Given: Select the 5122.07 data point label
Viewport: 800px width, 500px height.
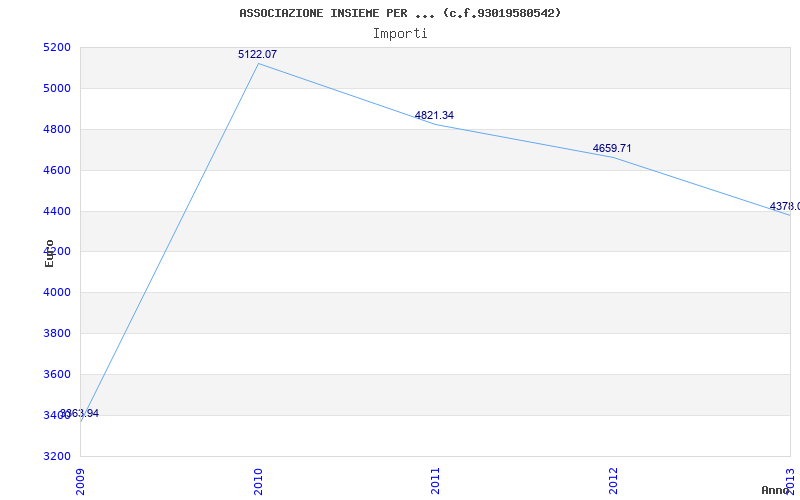Looking at the screenshot, I should pos(257,54).
